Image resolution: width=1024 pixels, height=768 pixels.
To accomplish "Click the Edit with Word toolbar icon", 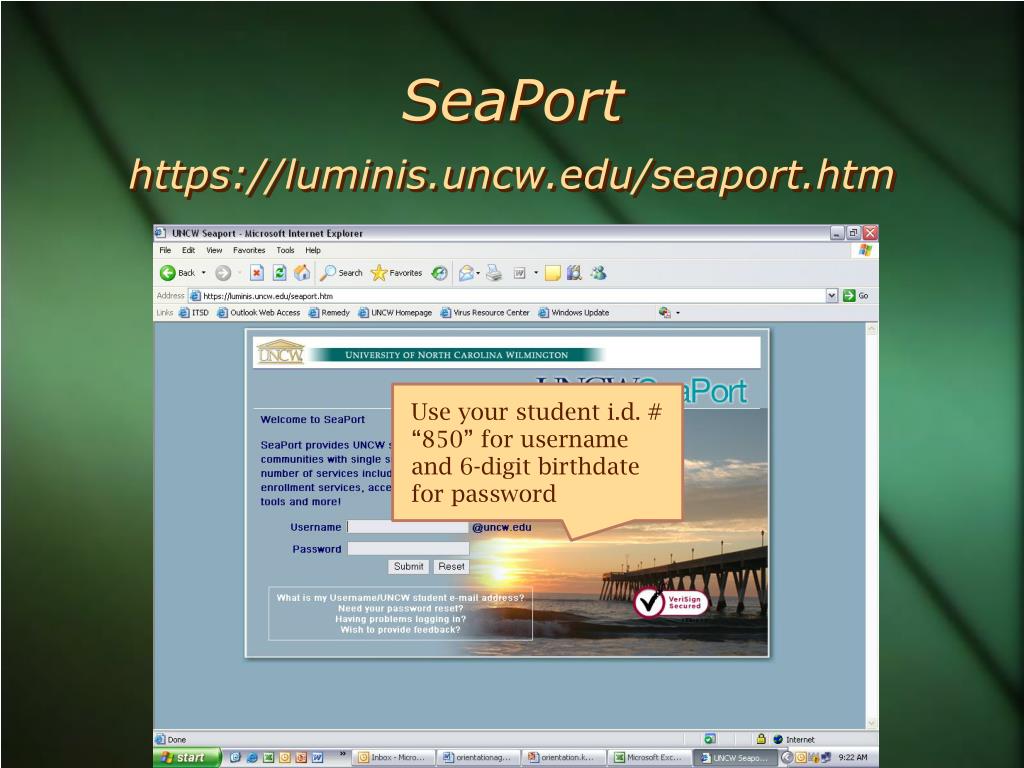I will pyautogui.click(x=520, y=273).
